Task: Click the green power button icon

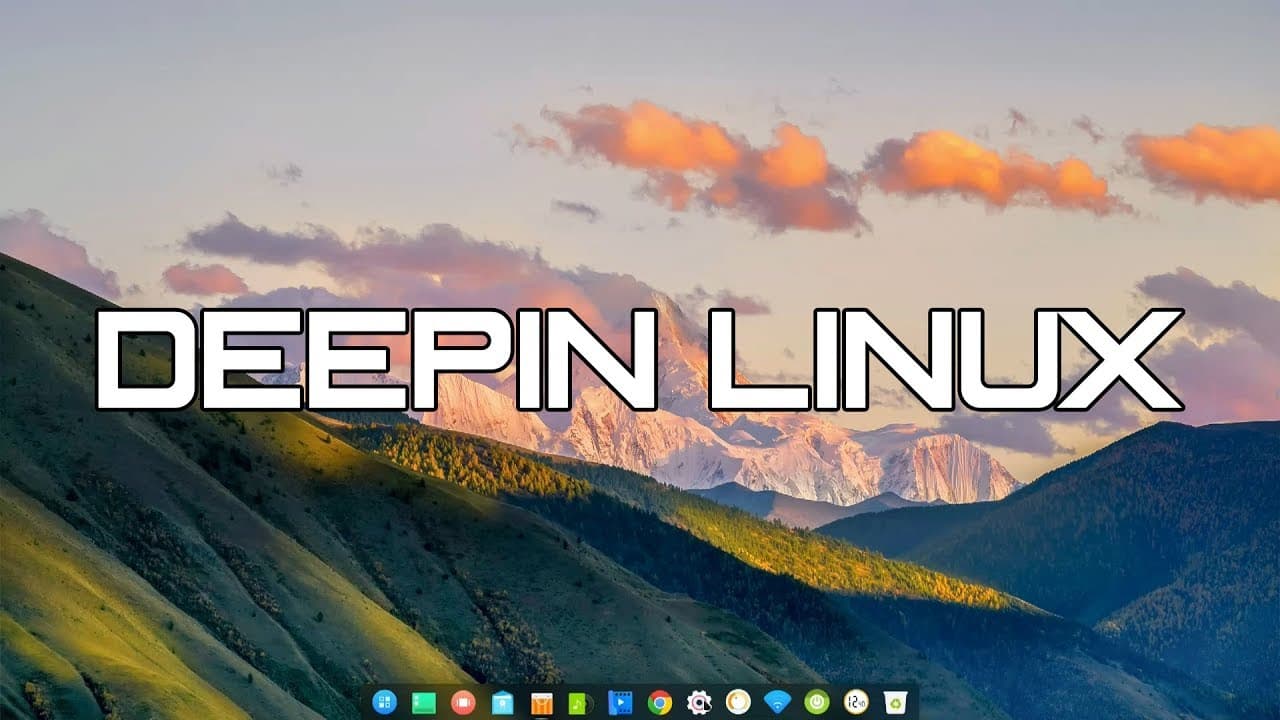Action: (x=817, y=702)
